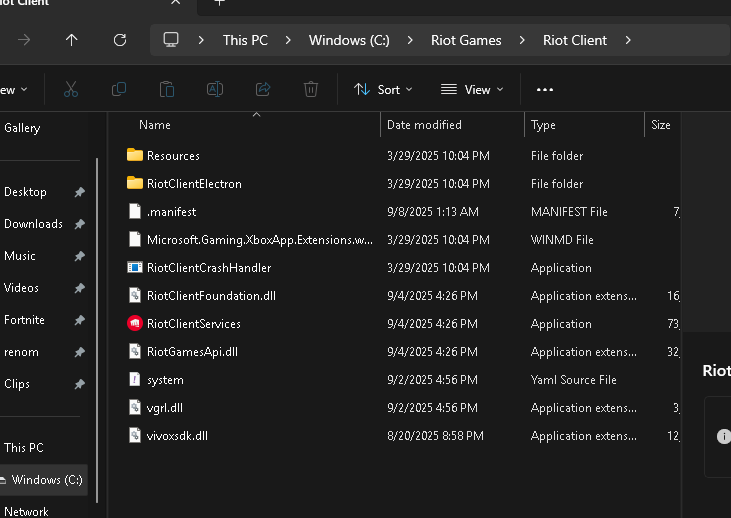Click the RiotClientFoundation.dll file icon
Viewport: 731px width, 518px height.
coord(135,295)
